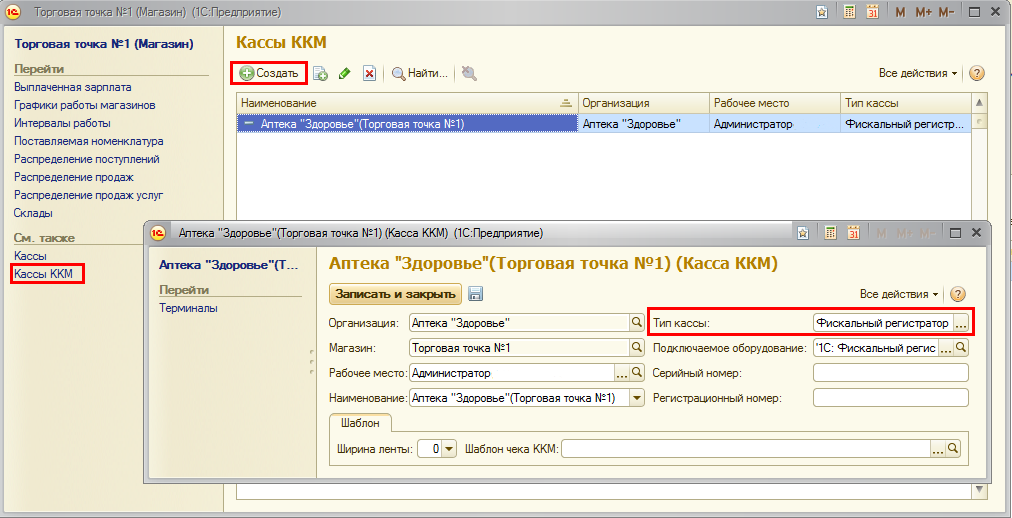Click the magnifier icon beside the Организация field
Image resolution: width=1012 pixels, height=518 pixels.
[x=636, y=323]
